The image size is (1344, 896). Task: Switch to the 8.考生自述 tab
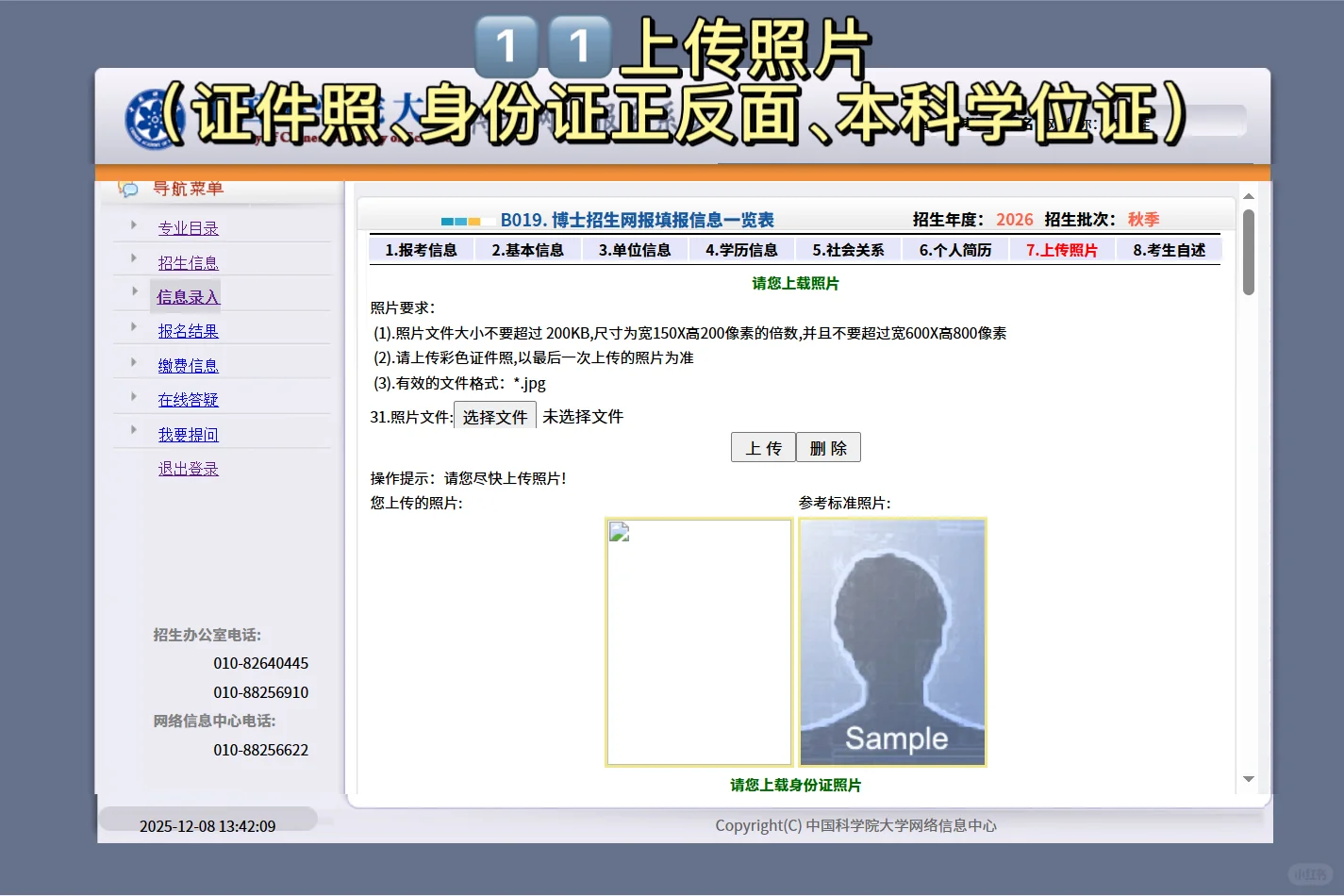1169,249
